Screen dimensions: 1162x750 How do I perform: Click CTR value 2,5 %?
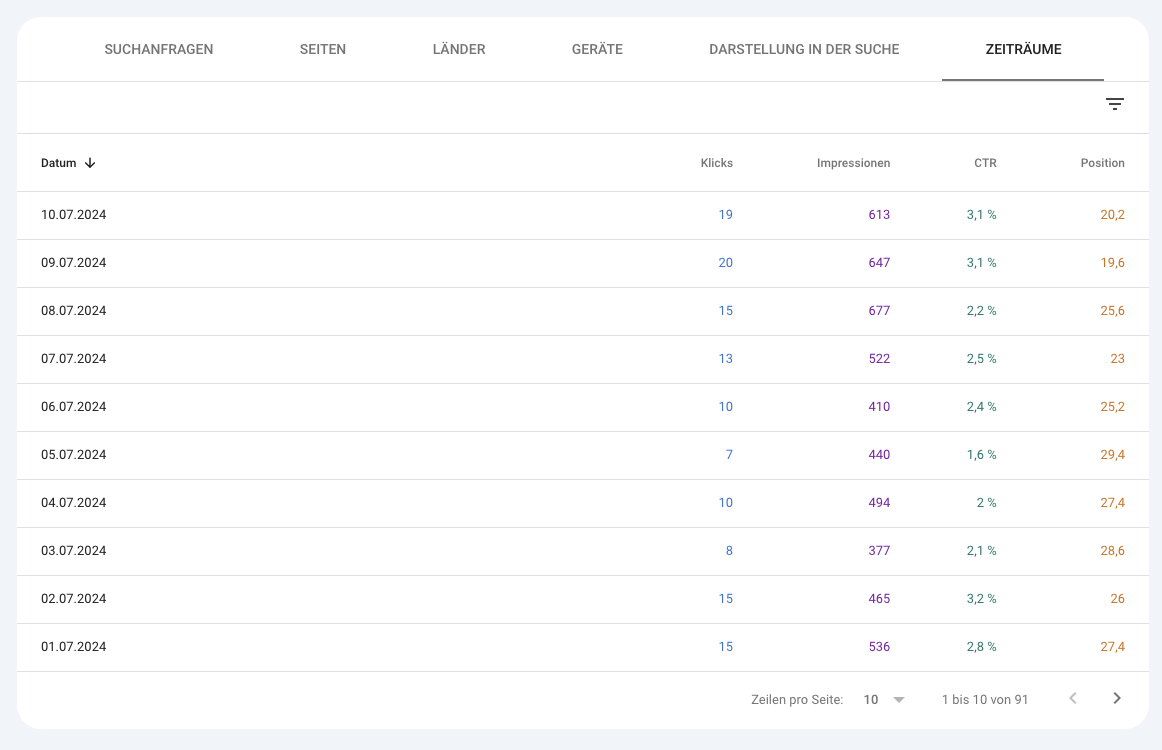point(981,359)
